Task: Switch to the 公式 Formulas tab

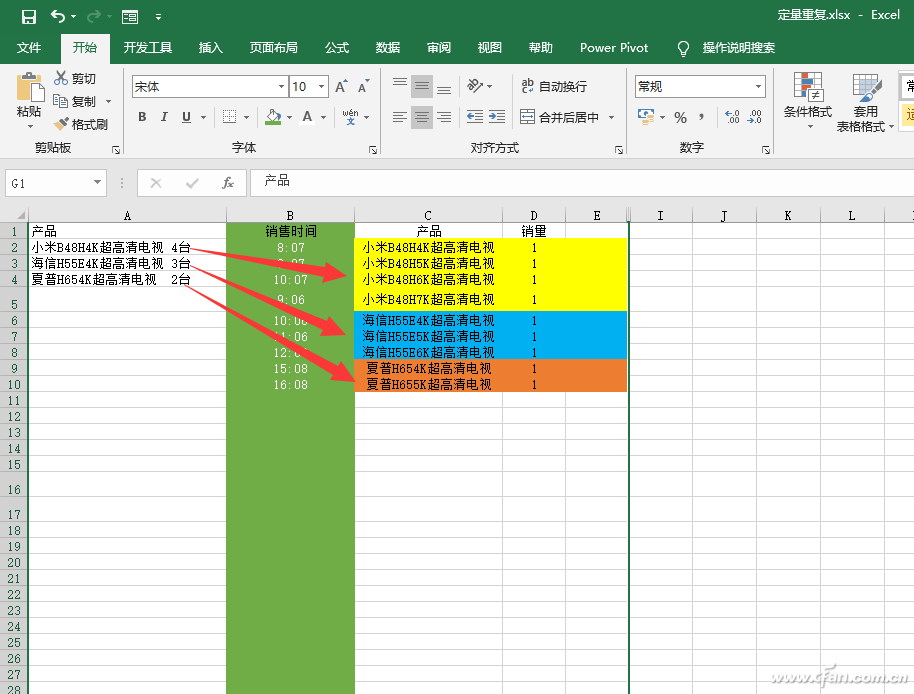Action: [x=337, y=48]
